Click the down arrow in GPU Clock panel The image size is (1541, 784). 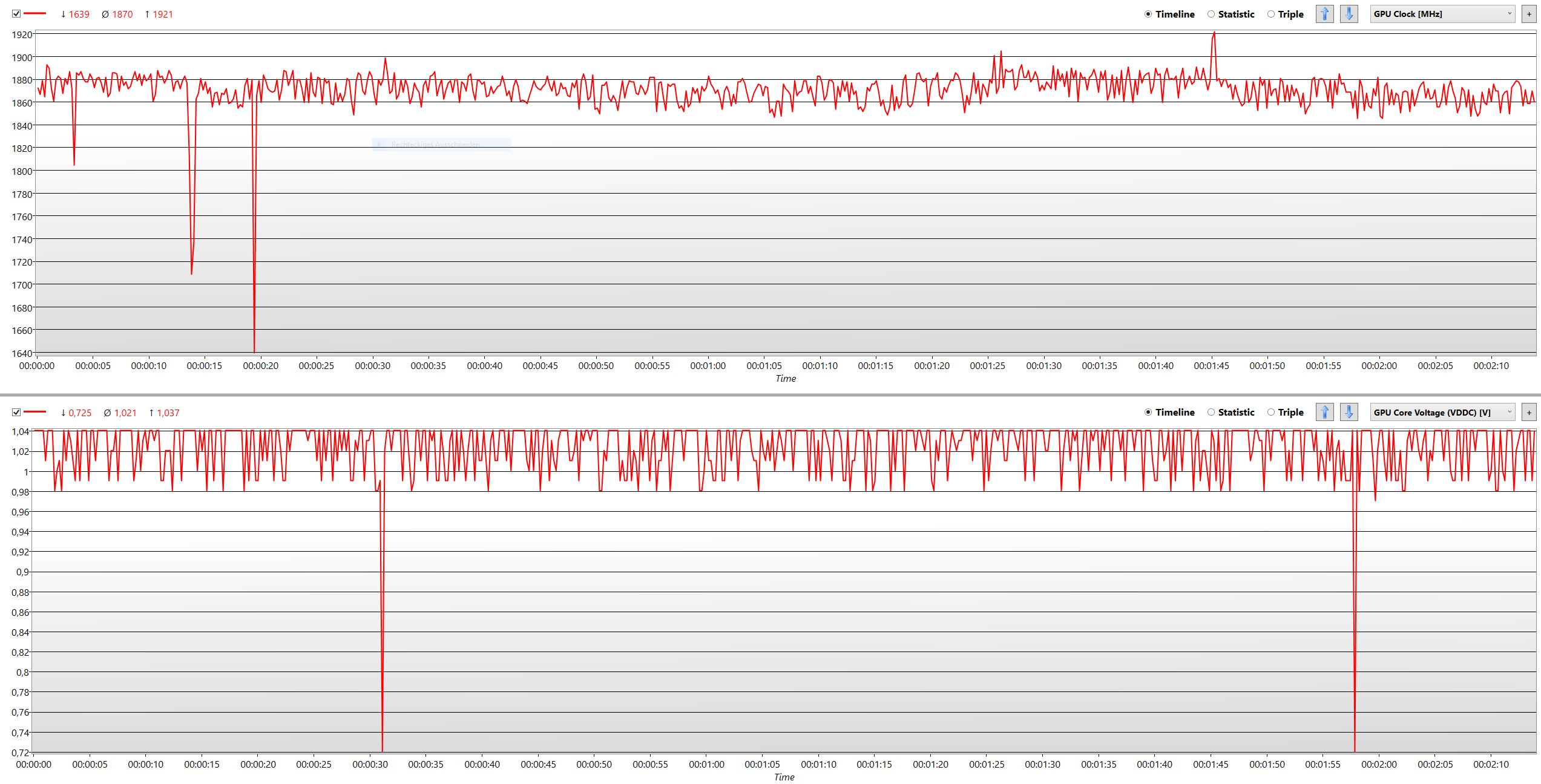(1349, 14)
